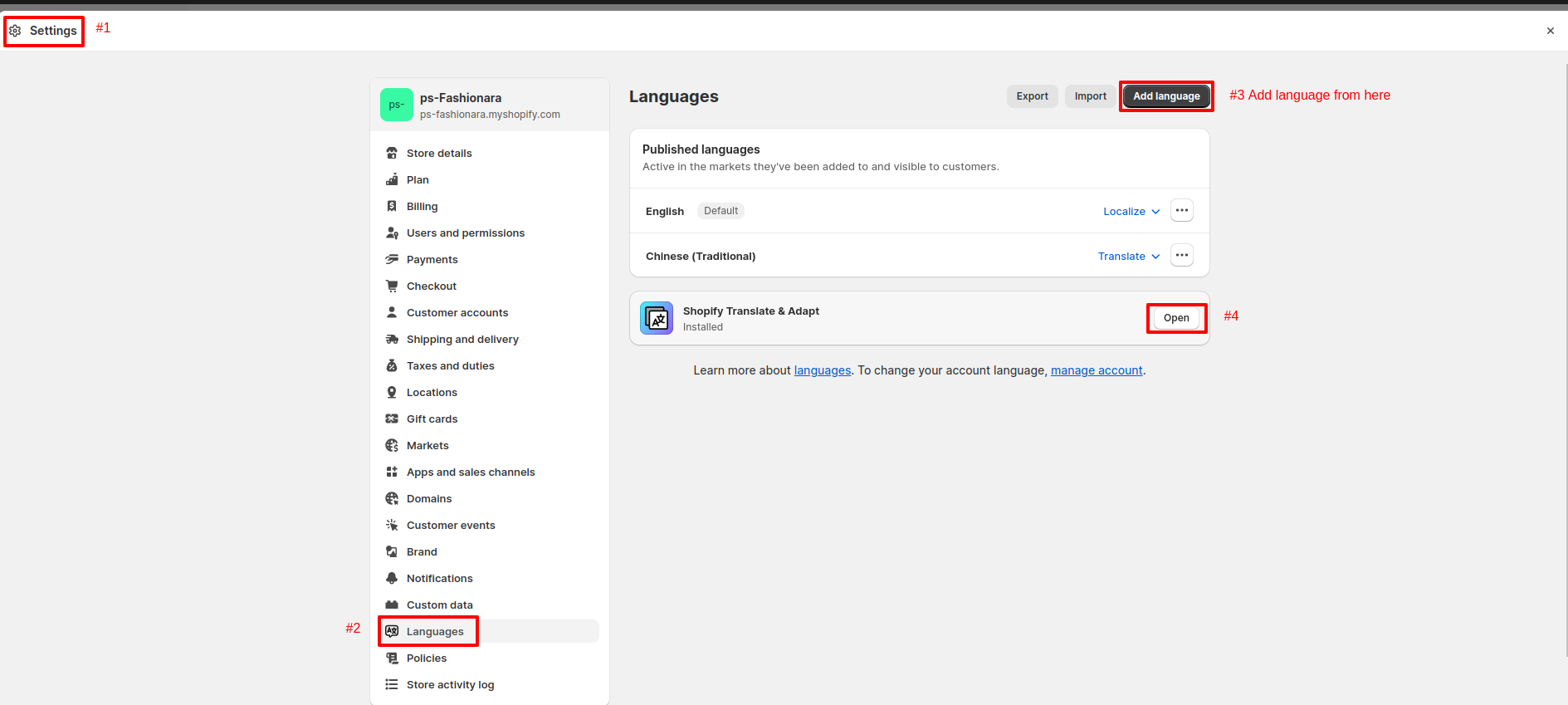Click the Languages page title
Image resolution: width=1568 pixels, height=705 pixels.
pyautogui.click(x=674, y=96)
